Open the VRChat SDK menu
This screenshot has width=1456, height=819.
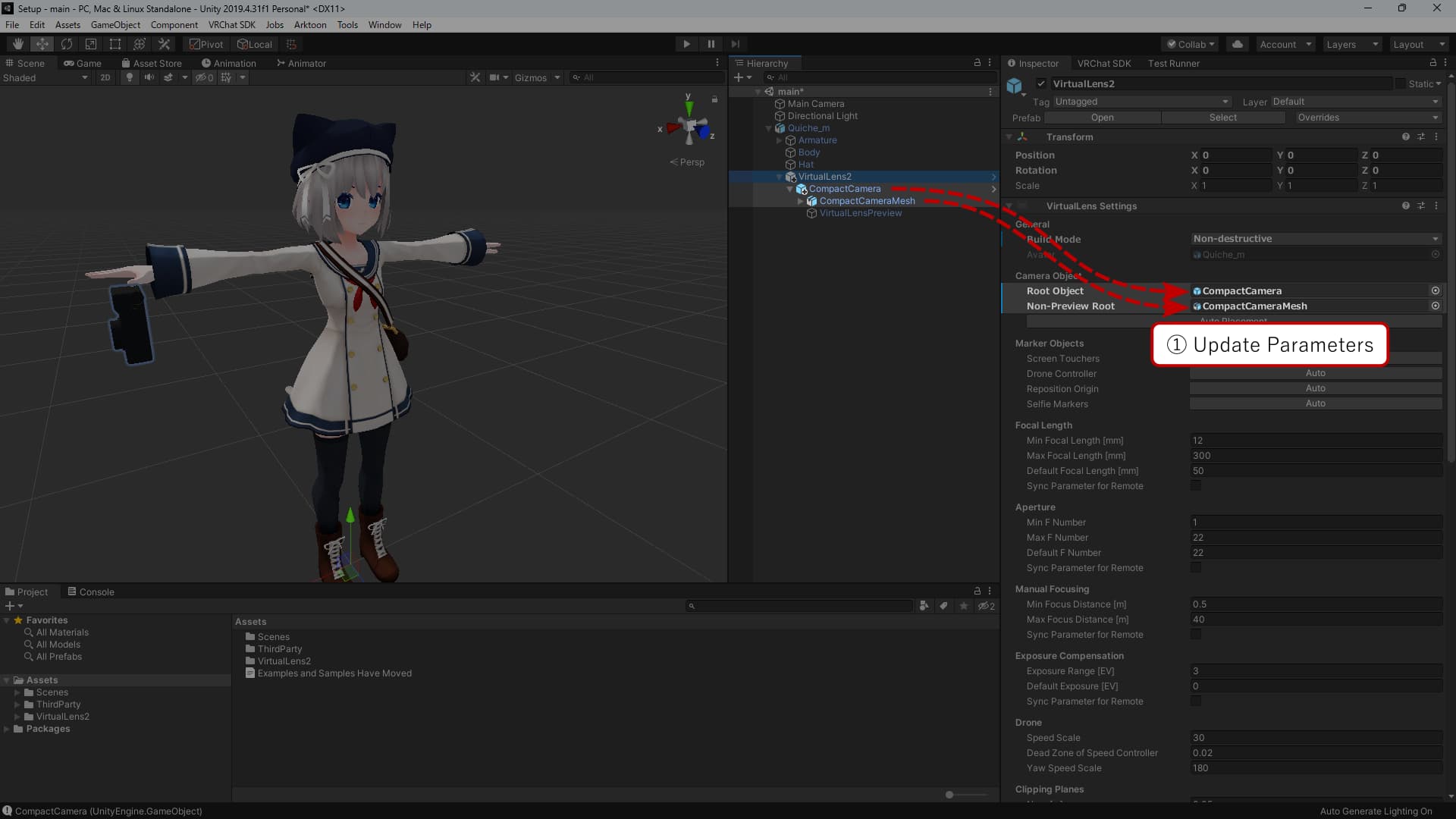[x=231, y=25]
